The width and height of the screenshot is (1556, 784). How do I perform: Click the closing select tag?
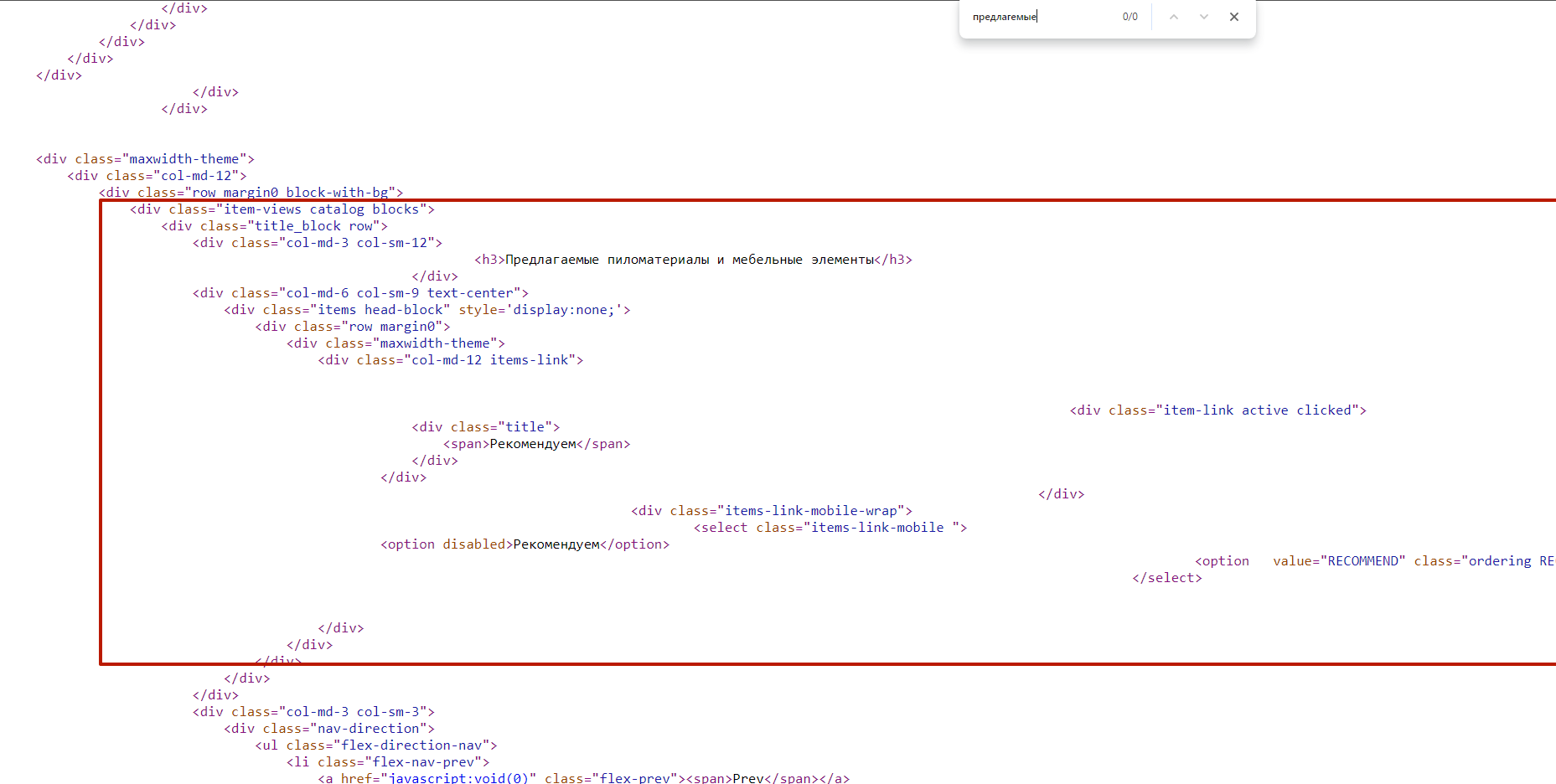(1166, 578)
